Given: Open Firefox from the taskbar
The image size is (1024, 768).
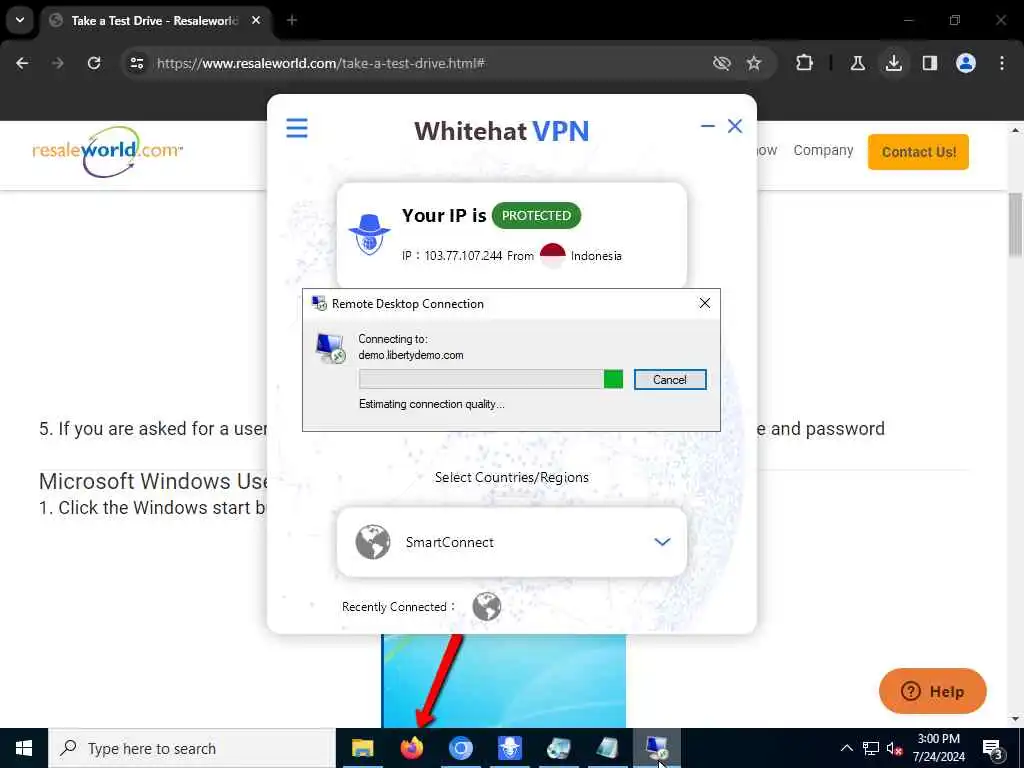Looking at the screenshot, I should pyautogui.click(x=411, y=748).
